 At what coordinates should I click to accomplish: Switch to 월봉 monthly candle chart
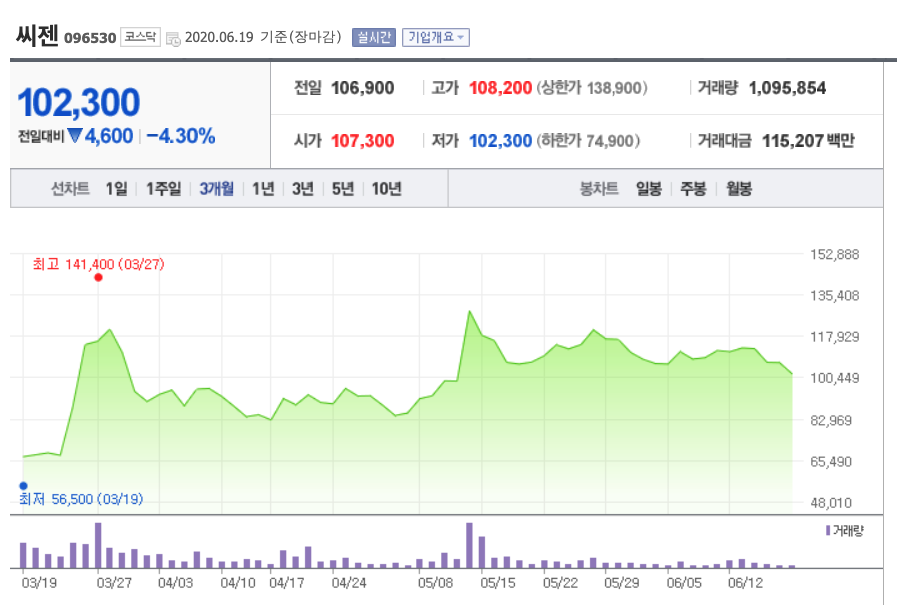click(x=739, y=188)
